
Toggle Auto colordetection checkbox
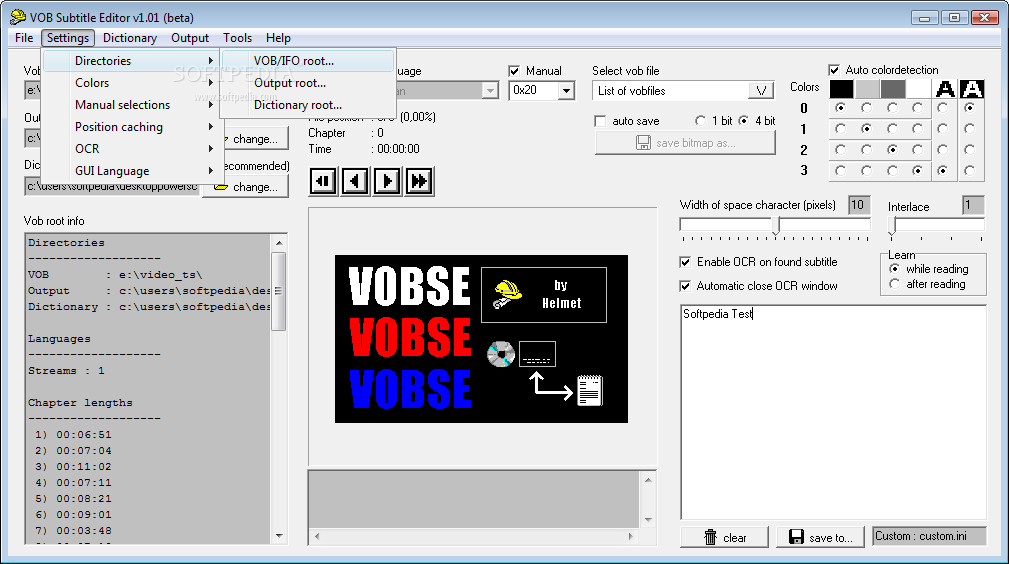834,70
